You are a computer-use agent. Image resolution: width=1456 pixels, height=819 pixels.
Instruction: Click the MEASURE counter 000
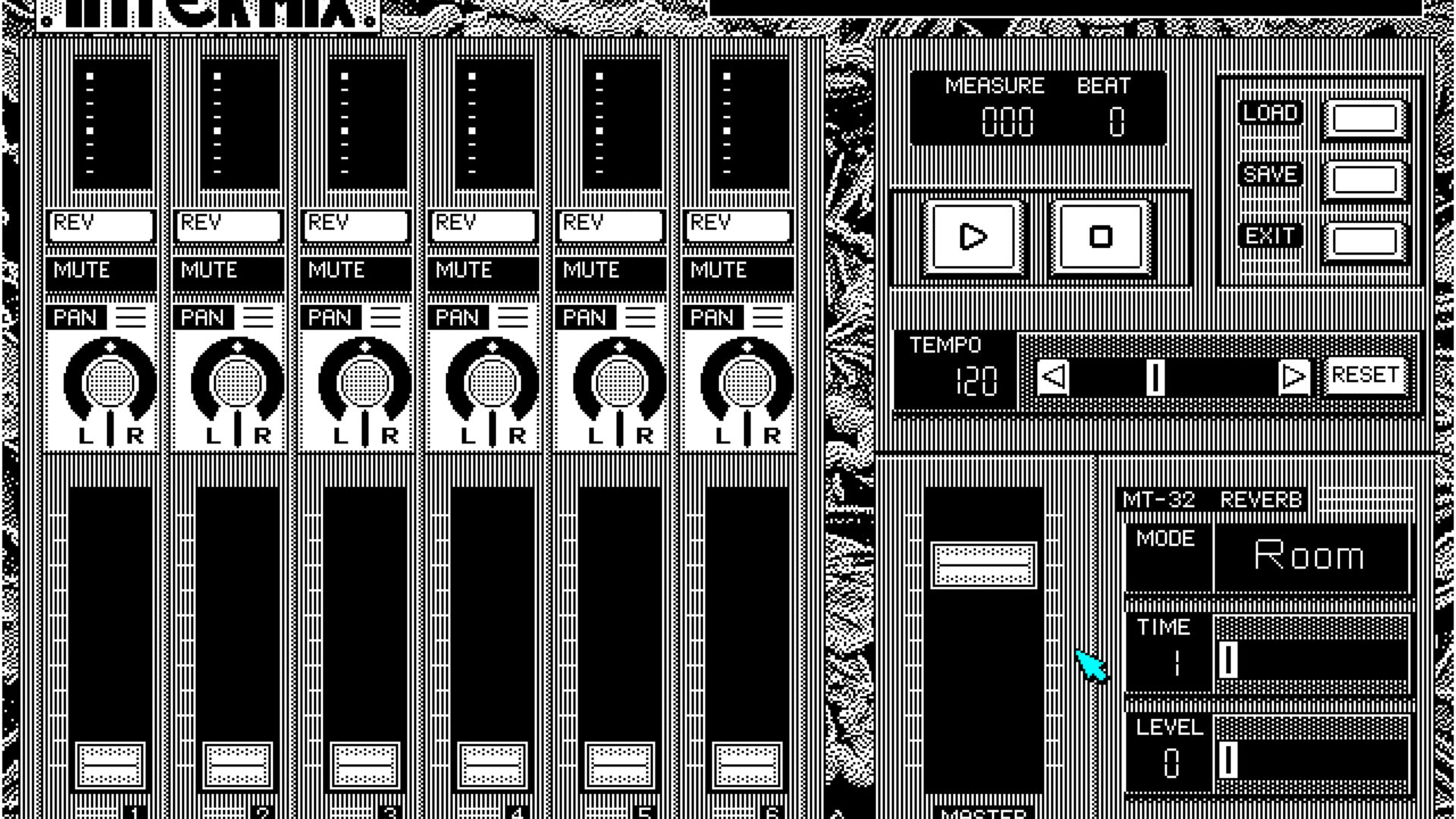click(x=1008, y=121)
